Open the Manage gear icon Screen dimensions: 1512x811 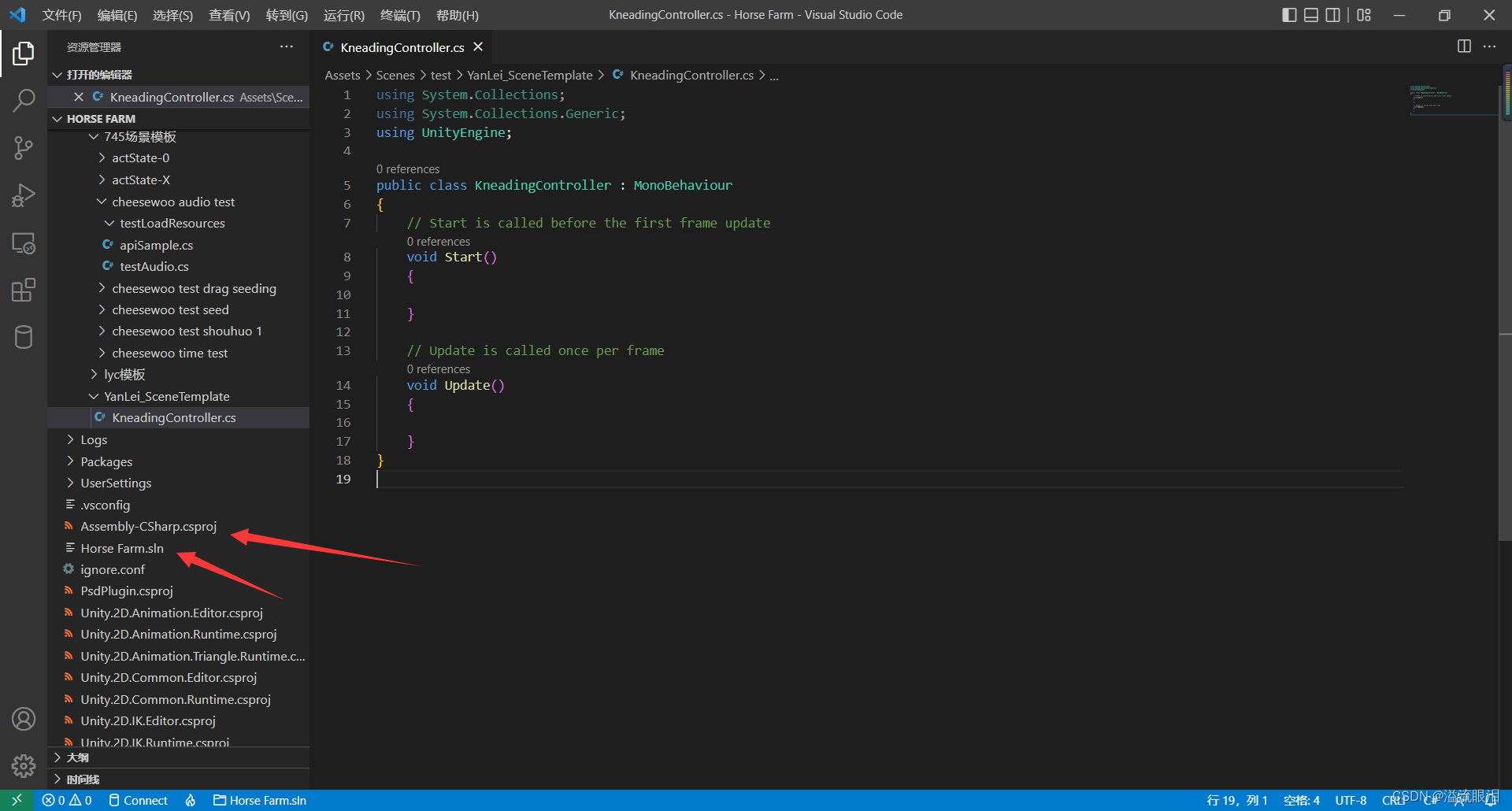[x=24, y=766]
